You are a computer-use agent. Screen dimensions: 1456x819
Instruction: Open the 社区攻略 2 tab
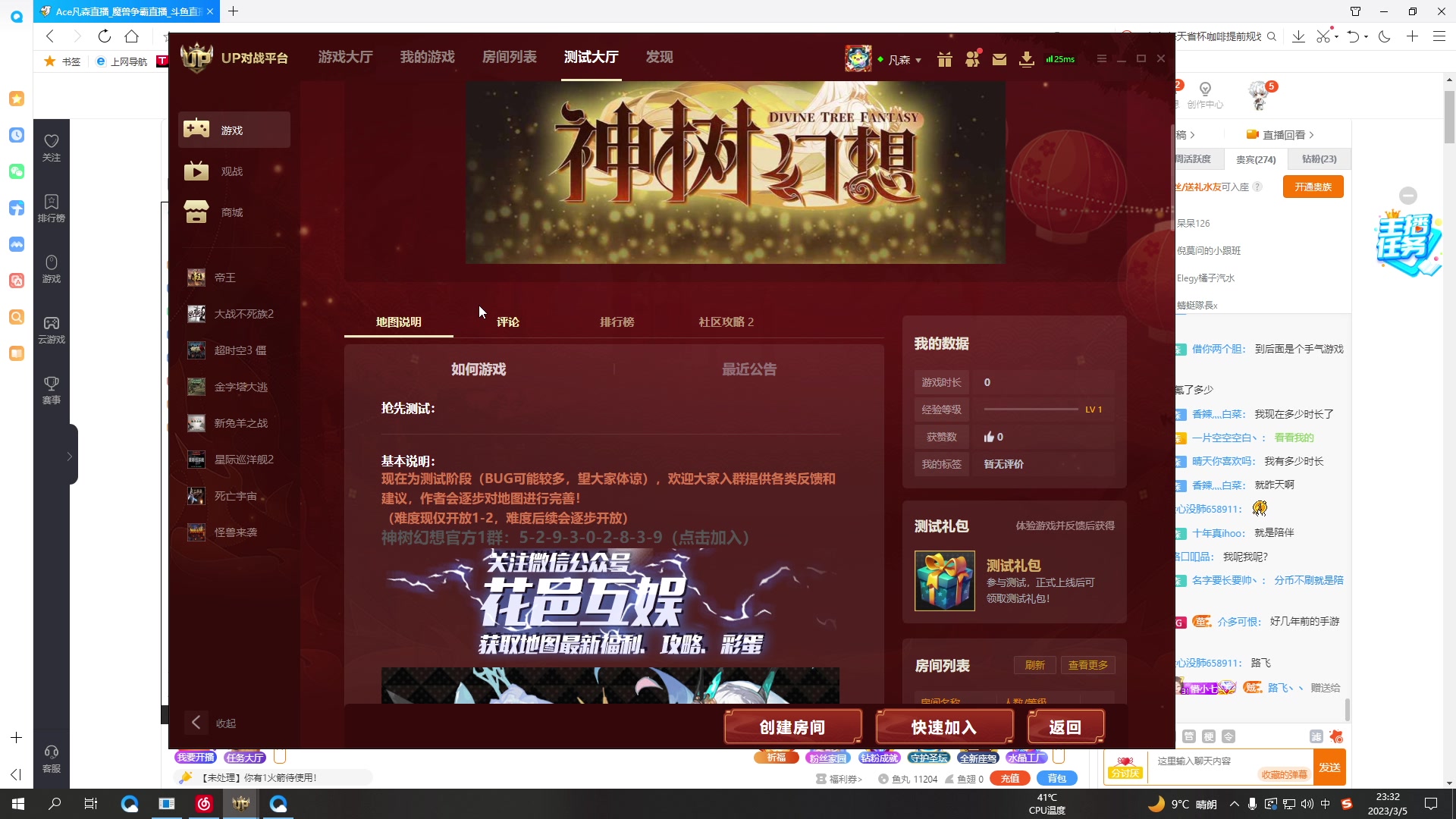726,322
